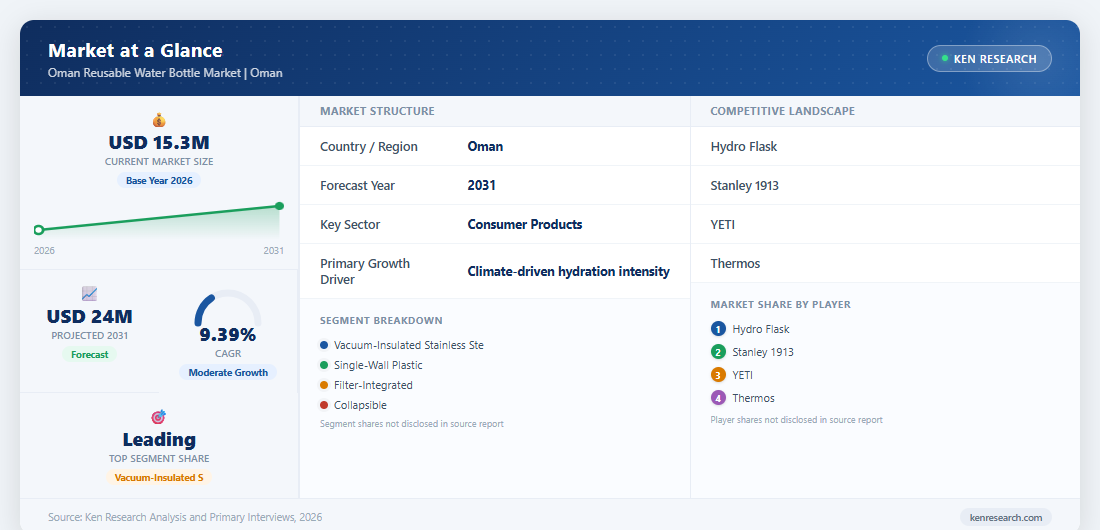The width and height of the screenshot is (1100, 530).
Task: Click Stanley 1913 row in Competitive Landscape
Action: [x=885, y=185]
